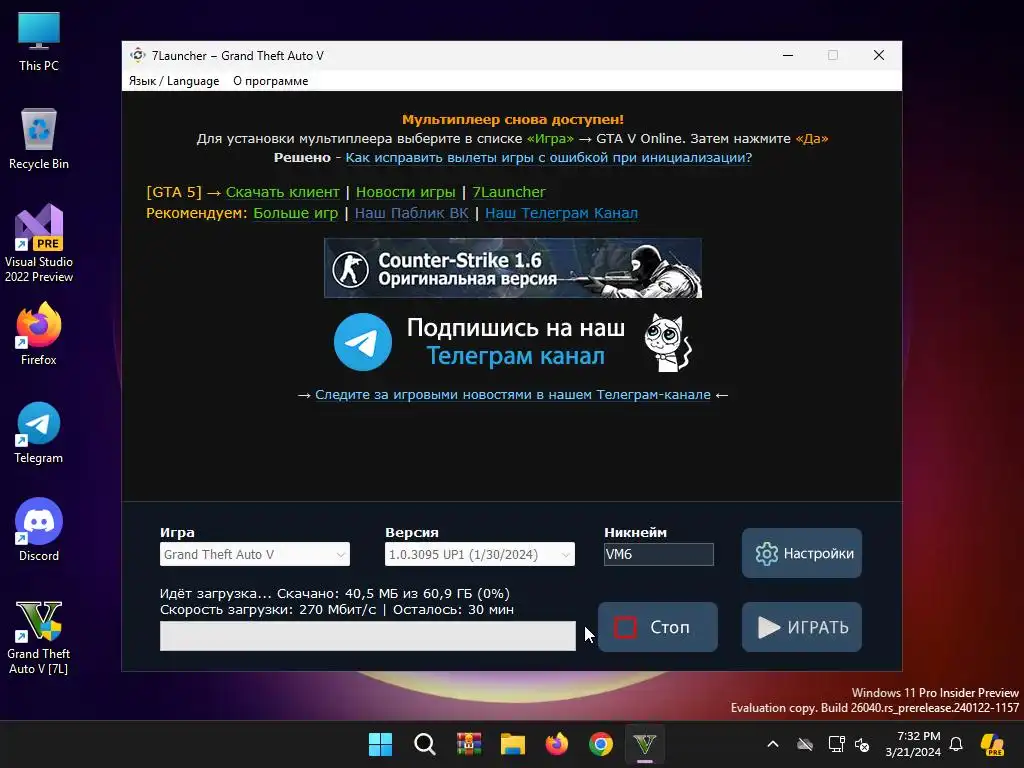Open Firefox from the taskbar
This screenshot has width=1024, height=768.
tap(556, 744)
